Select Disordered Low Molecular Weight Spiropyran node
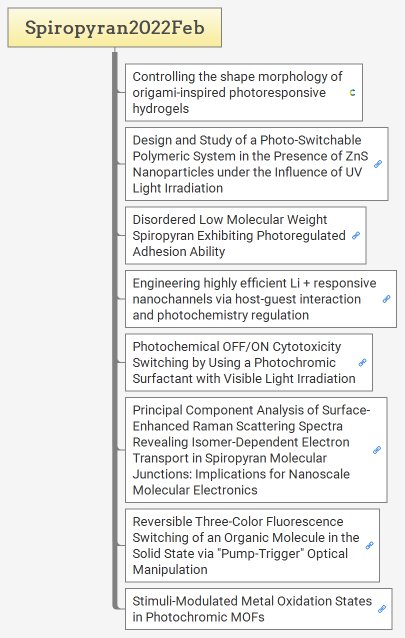 (x=246, y=236)
